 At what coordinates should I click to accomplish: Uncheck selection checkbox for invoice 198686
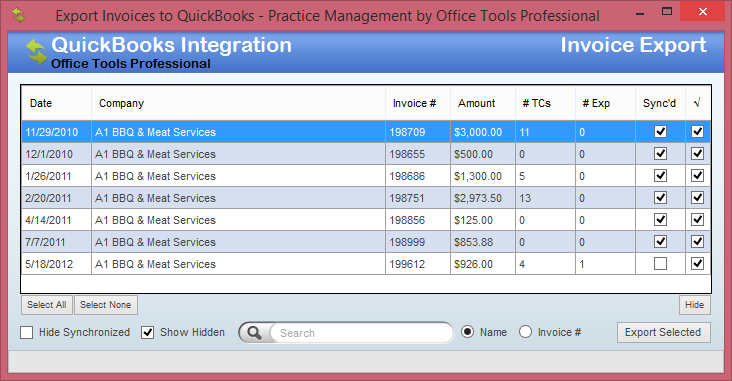pos(697,176)
